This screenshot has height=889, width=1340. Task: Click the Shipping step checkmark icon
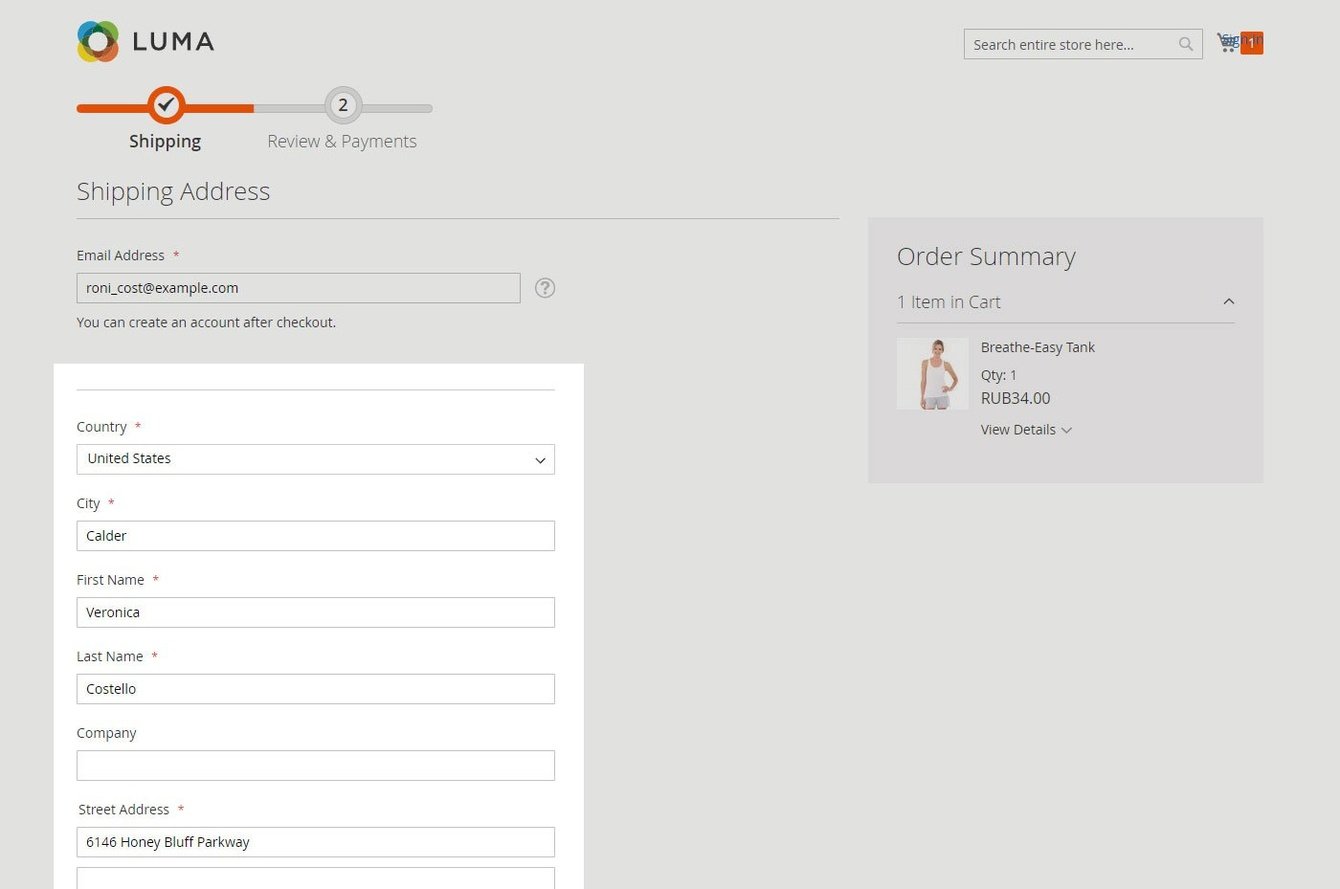[166, 104]
